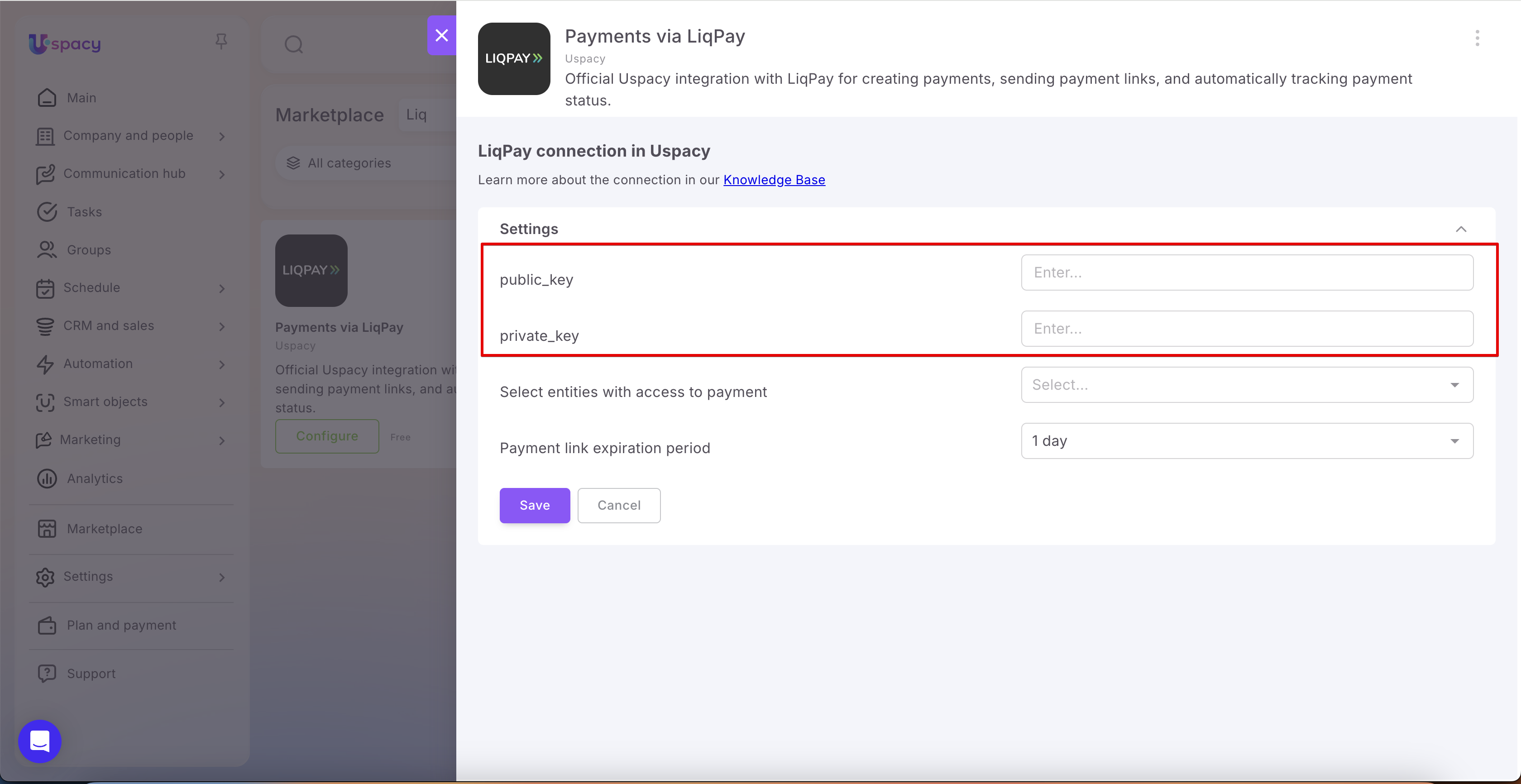
Task: Click the Uspacy logo
Action: [64, 43]
